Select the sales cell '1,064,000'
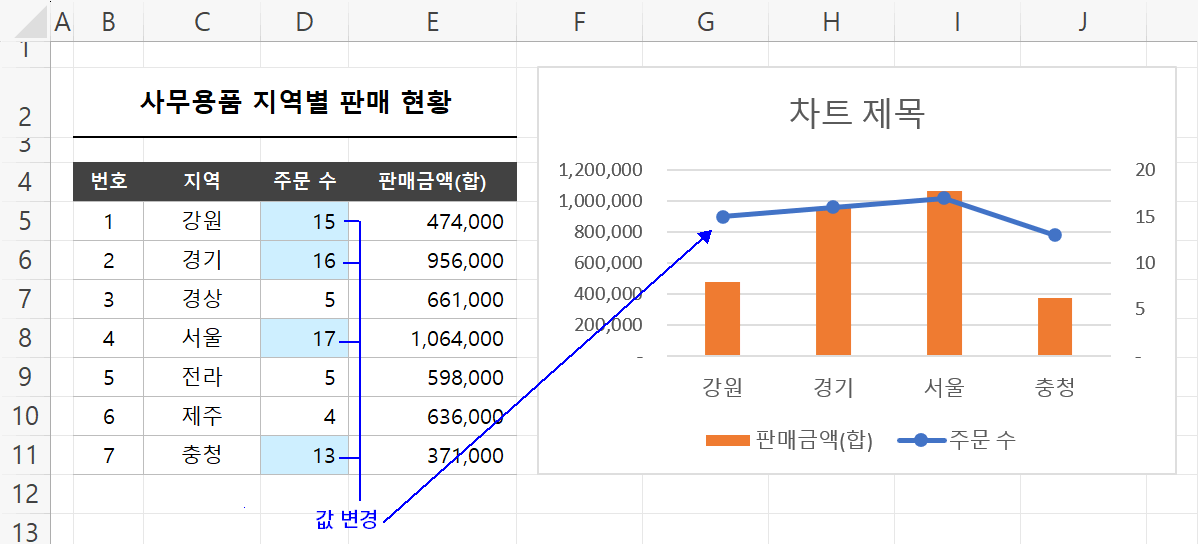Viewport: 1198px width, 544px height. [x=432, y=338]
